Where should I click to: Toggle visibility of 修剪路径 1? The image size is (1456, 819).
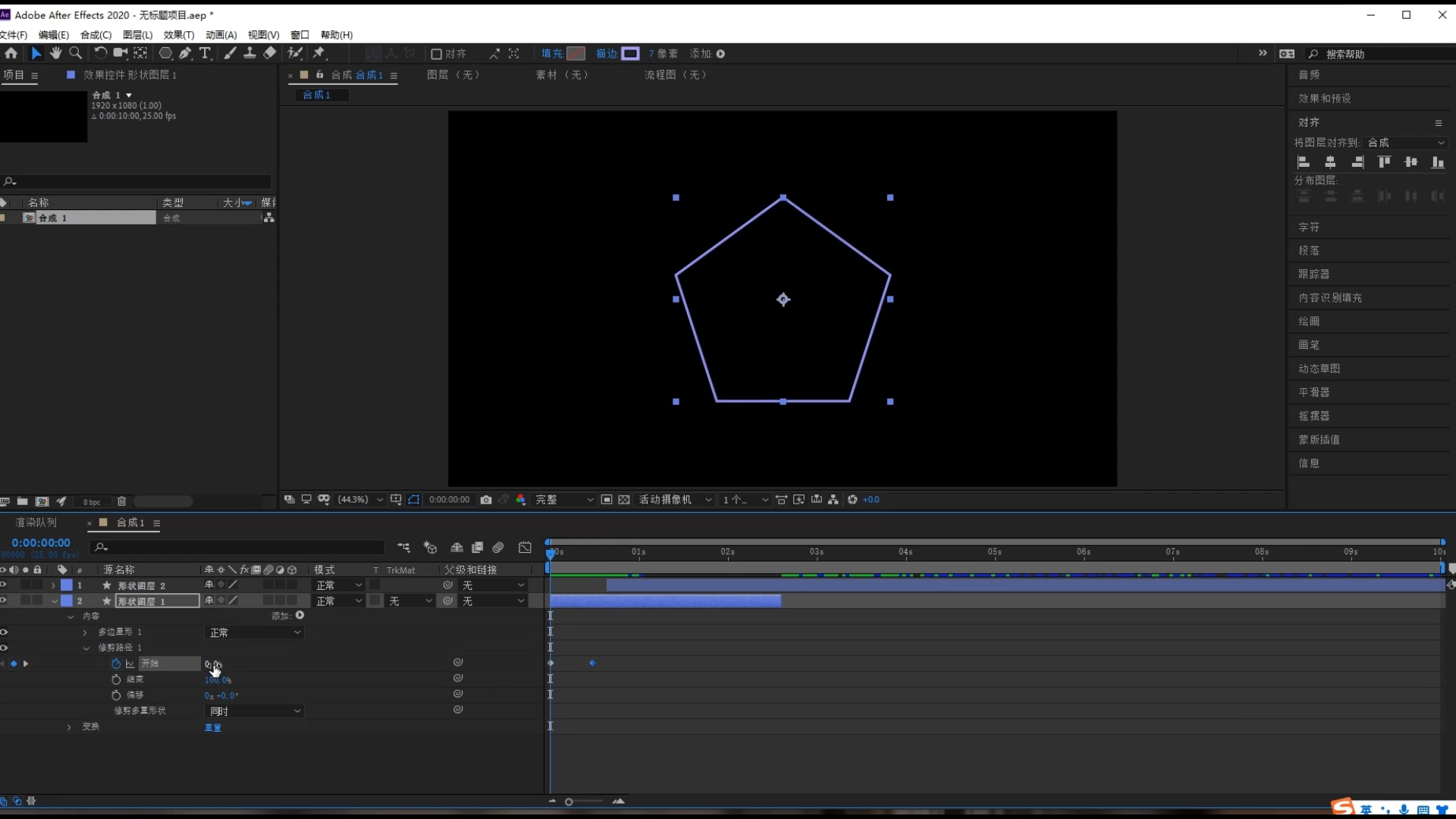click(4, 648)
